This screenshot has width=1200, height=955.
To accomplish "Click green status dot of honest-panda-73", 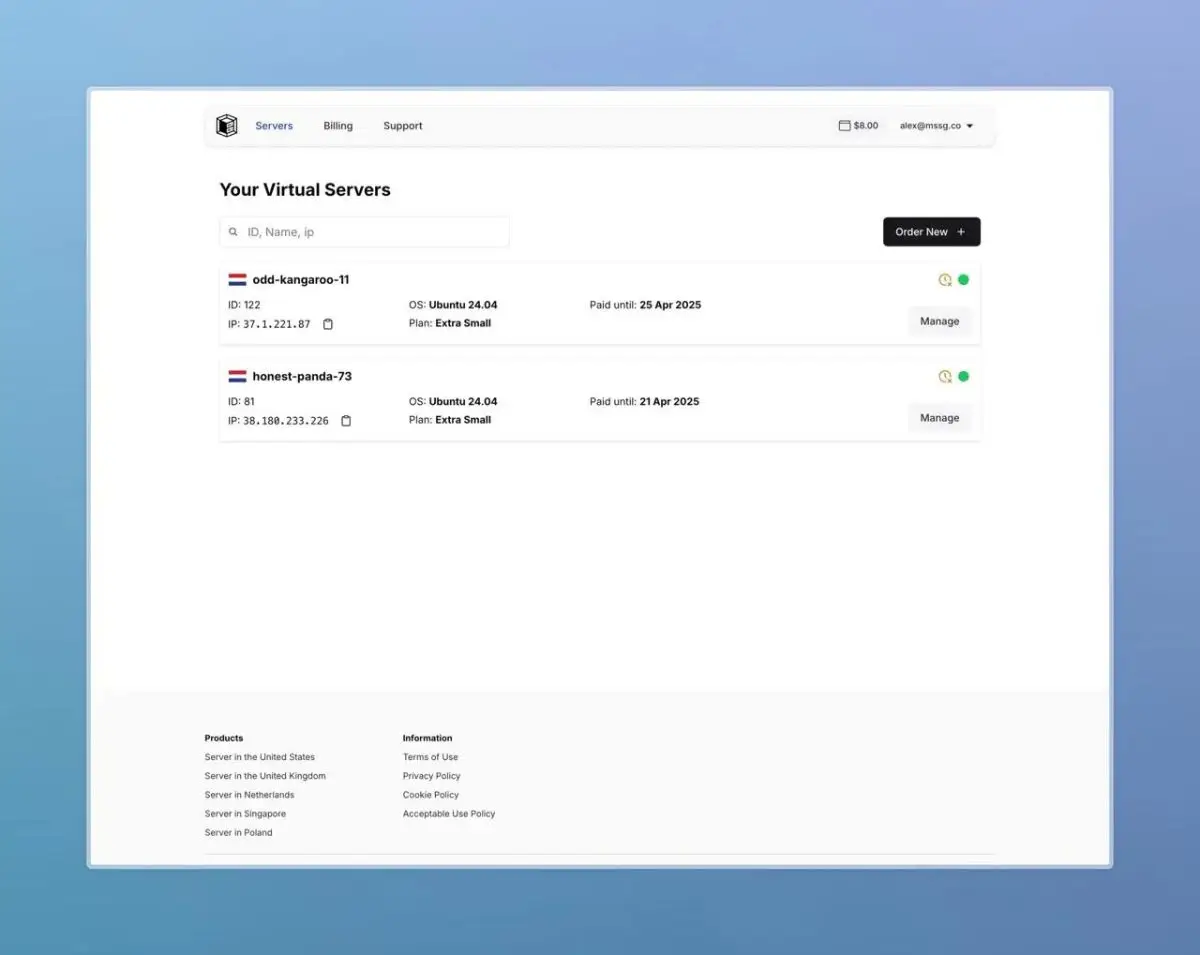I will click(964, 377).
